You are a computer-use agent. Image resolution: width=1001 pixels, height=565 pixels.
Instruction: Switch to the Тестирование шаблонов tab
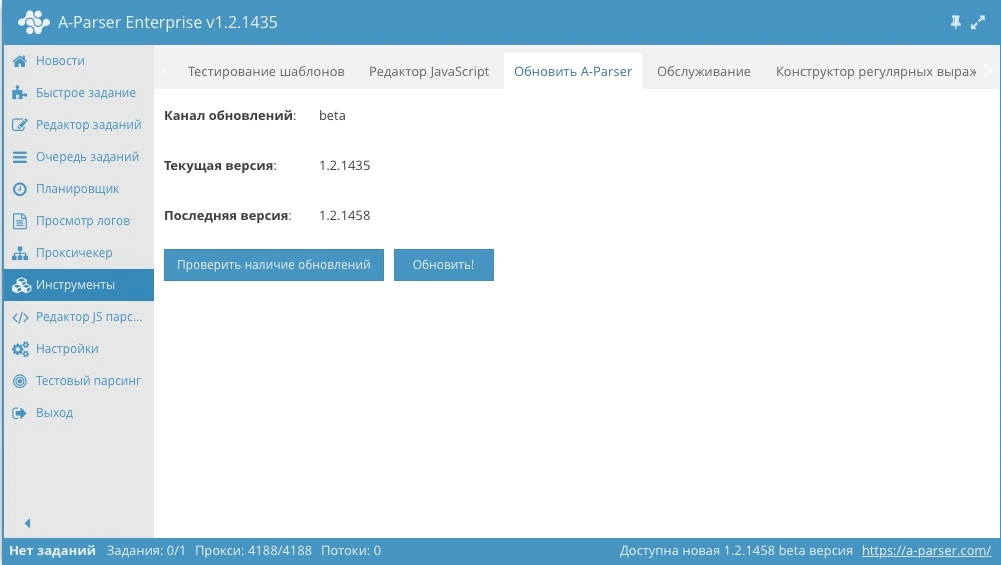[x=266, y=72]
